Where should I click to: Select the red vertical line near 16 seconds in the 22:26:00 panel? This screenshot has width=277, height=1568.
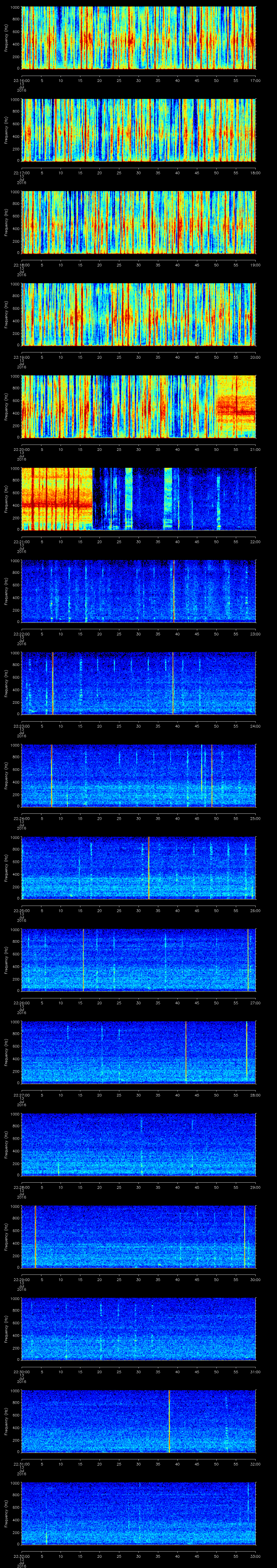pos(83,960)
